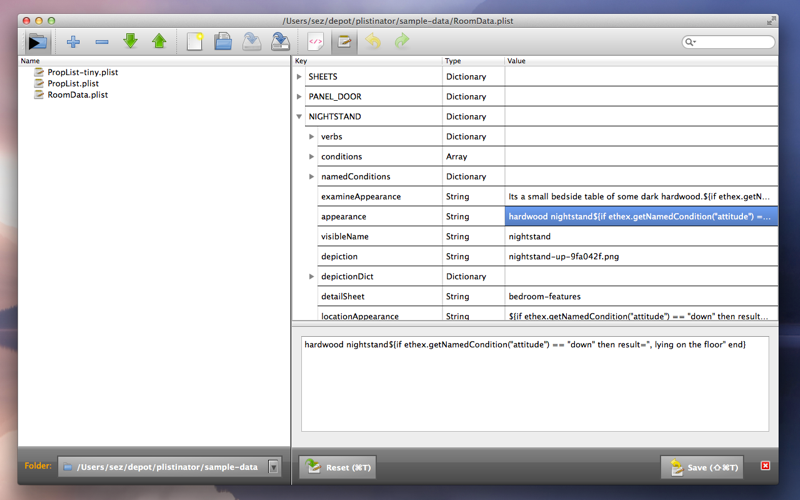Expand the conditions array
The image size is (800, 500).
(311, 156)
